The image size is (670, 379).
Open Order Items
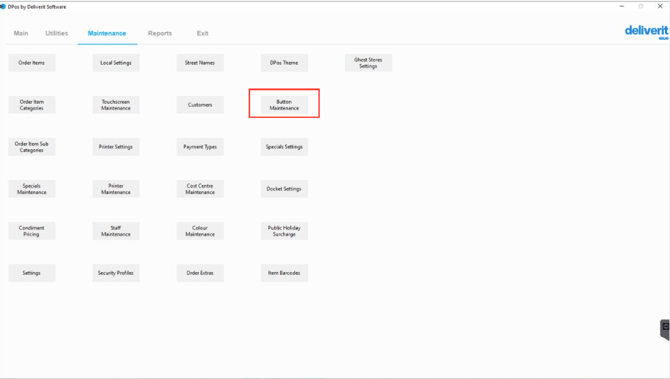[32, 63]
